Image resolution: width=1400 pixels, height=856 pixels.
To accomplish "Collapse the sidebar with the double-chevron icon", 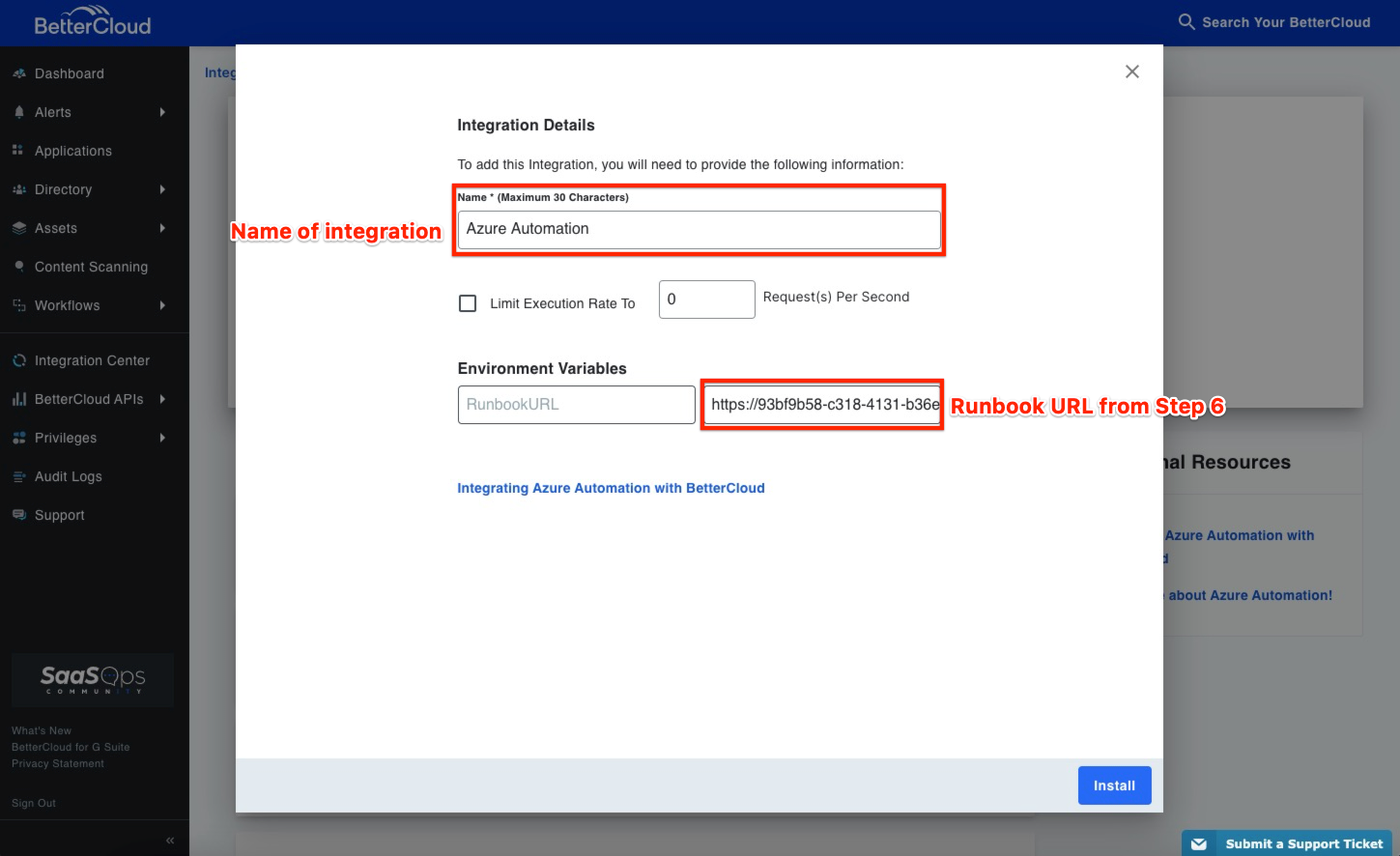I will (x=169, y=839).
